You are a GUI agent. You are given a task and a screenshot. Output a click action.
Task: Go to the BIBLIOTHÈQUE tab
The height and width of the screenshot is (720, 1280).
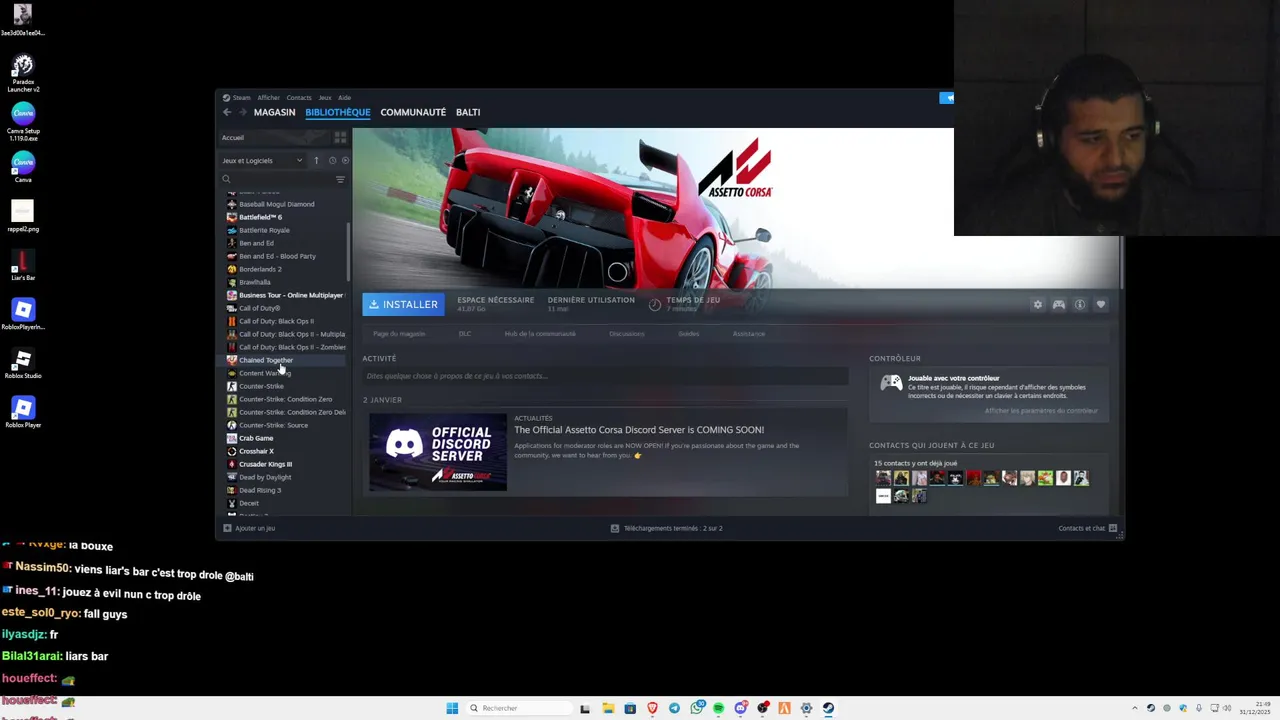338,112
